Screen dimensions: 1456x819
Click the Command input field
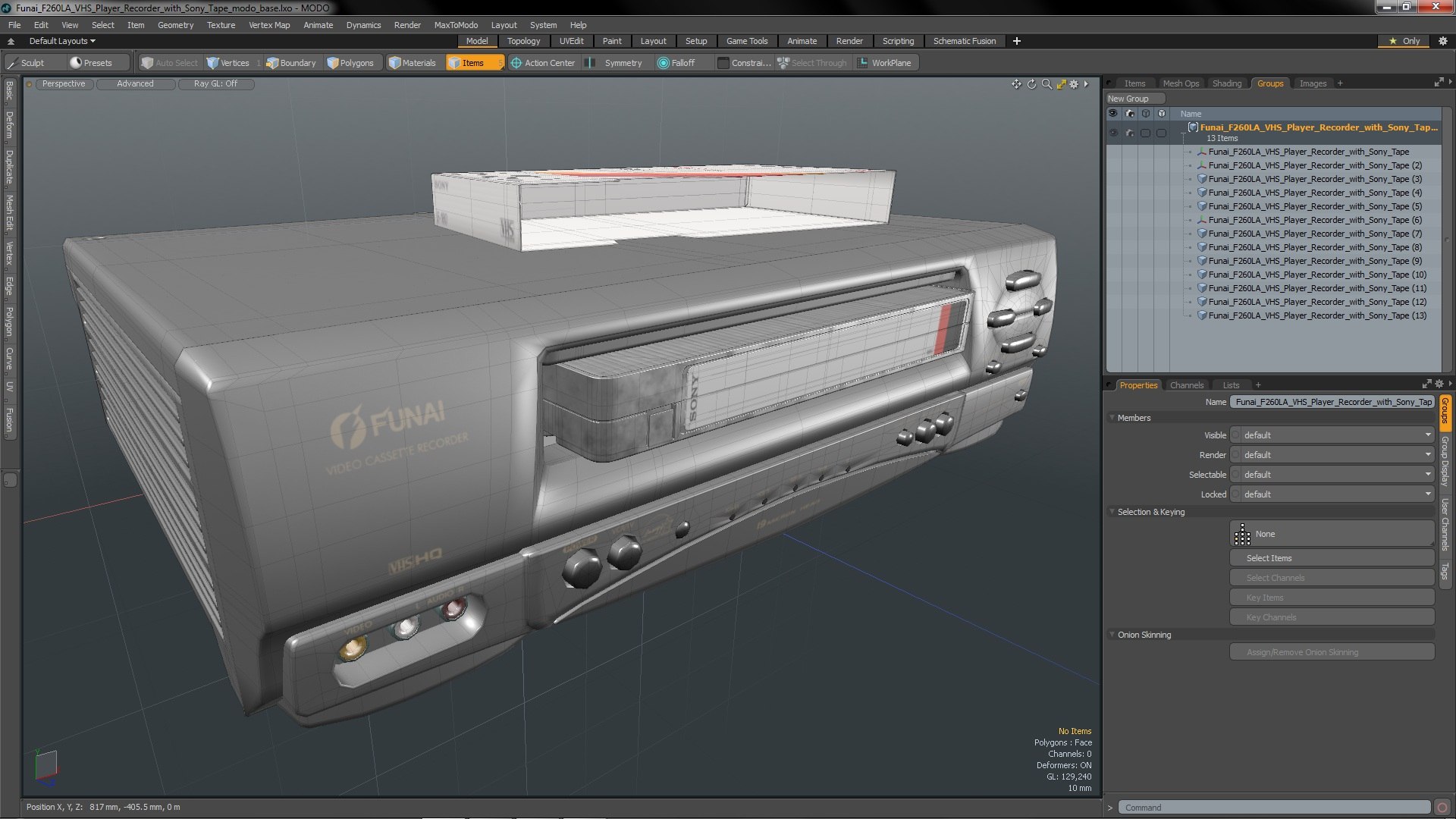click(1274, 808)
